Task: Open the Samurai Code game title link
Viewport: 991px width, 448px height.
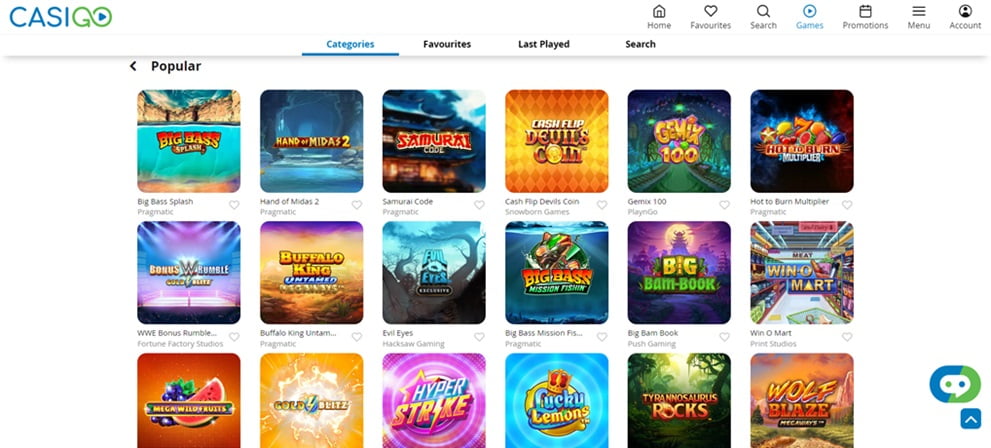Action: [408, 202]
